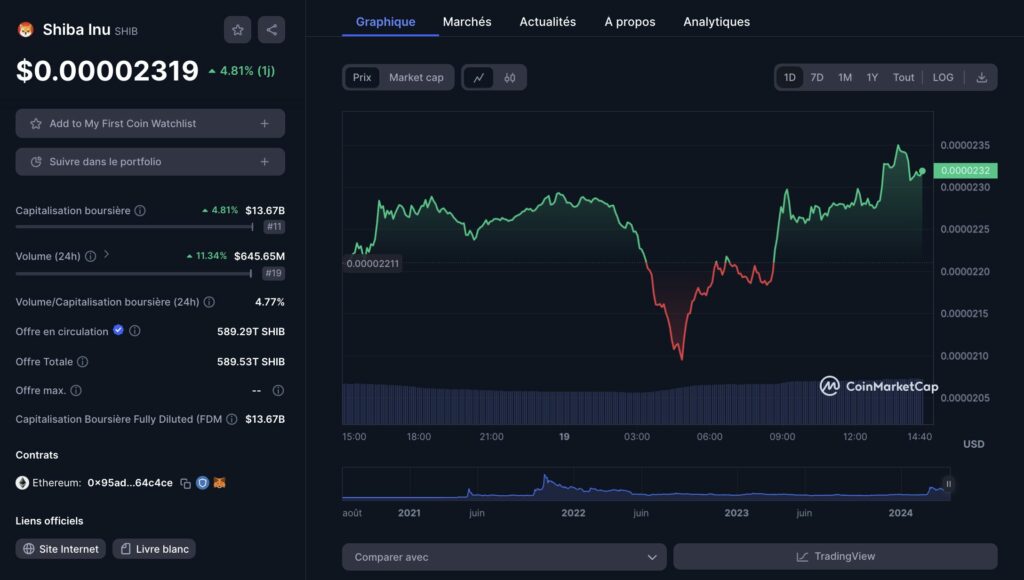Screen dimensions: 1024x580
Task: Click plus icon on Suivre dans le portfolio
Action: tap(264, 161)
